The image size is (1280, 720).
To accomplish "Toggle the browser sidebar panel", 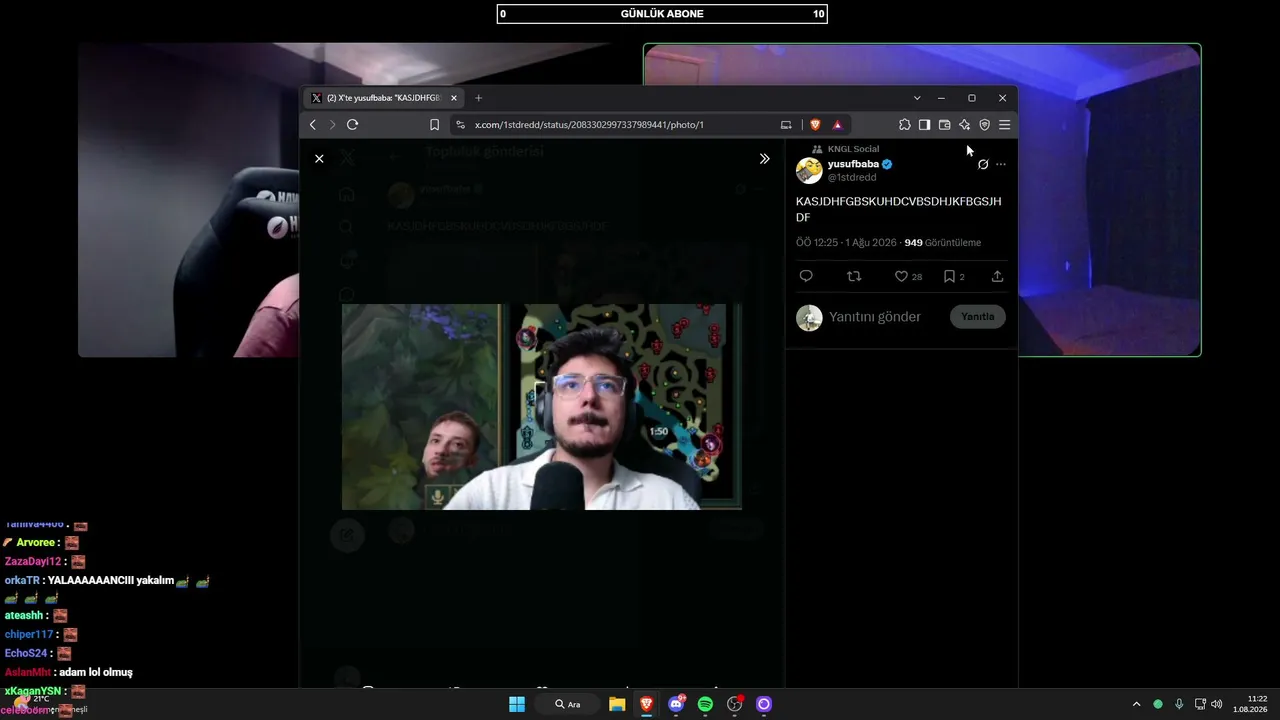I will pos(924,125).
